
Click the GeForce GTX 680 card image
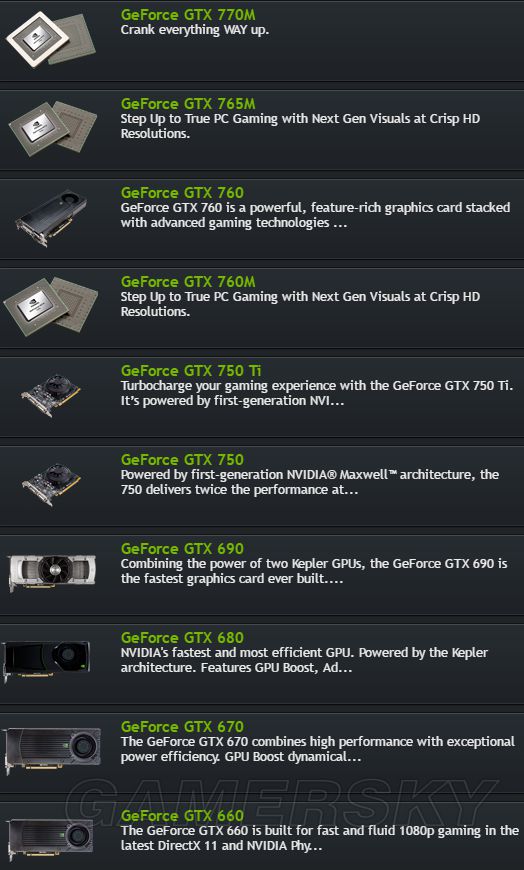tap(46, 661)
